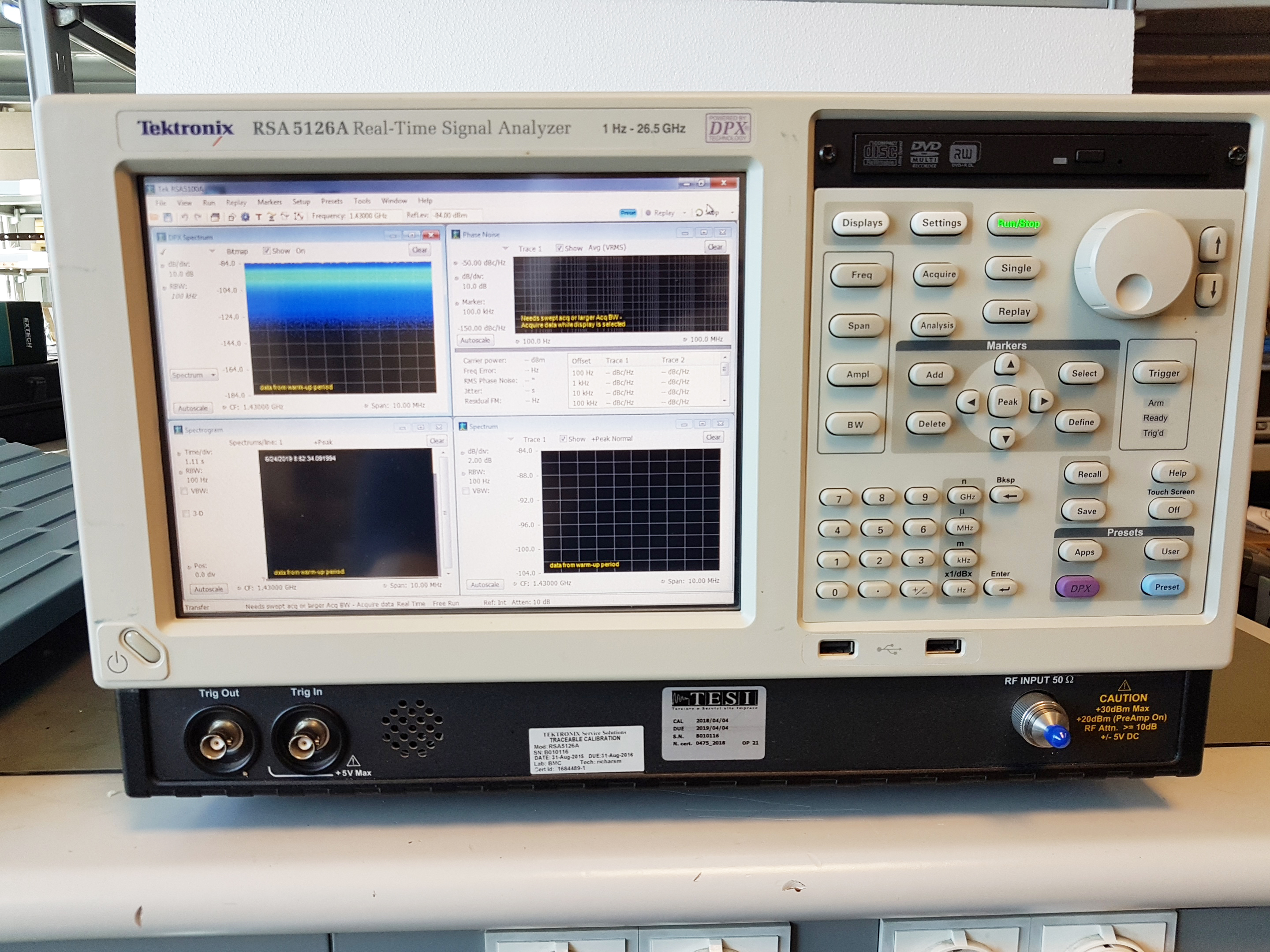Image resolution: width=1270 pixels, height=952 pixels.
Task: Expand the dropdown arrow next to Stop
Action: tap(732, 212)
